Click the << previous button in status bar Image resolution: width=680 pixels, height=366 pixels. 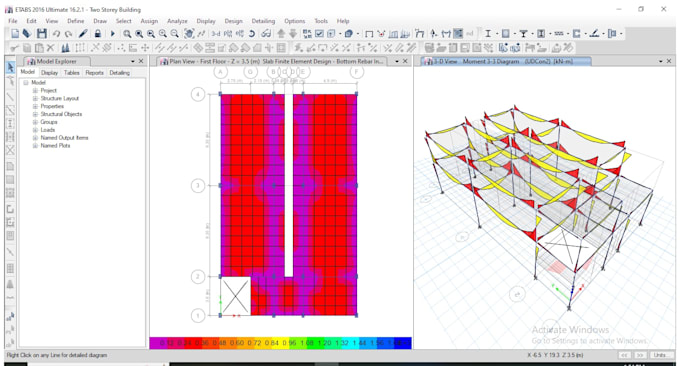click(x=624, y=355)
